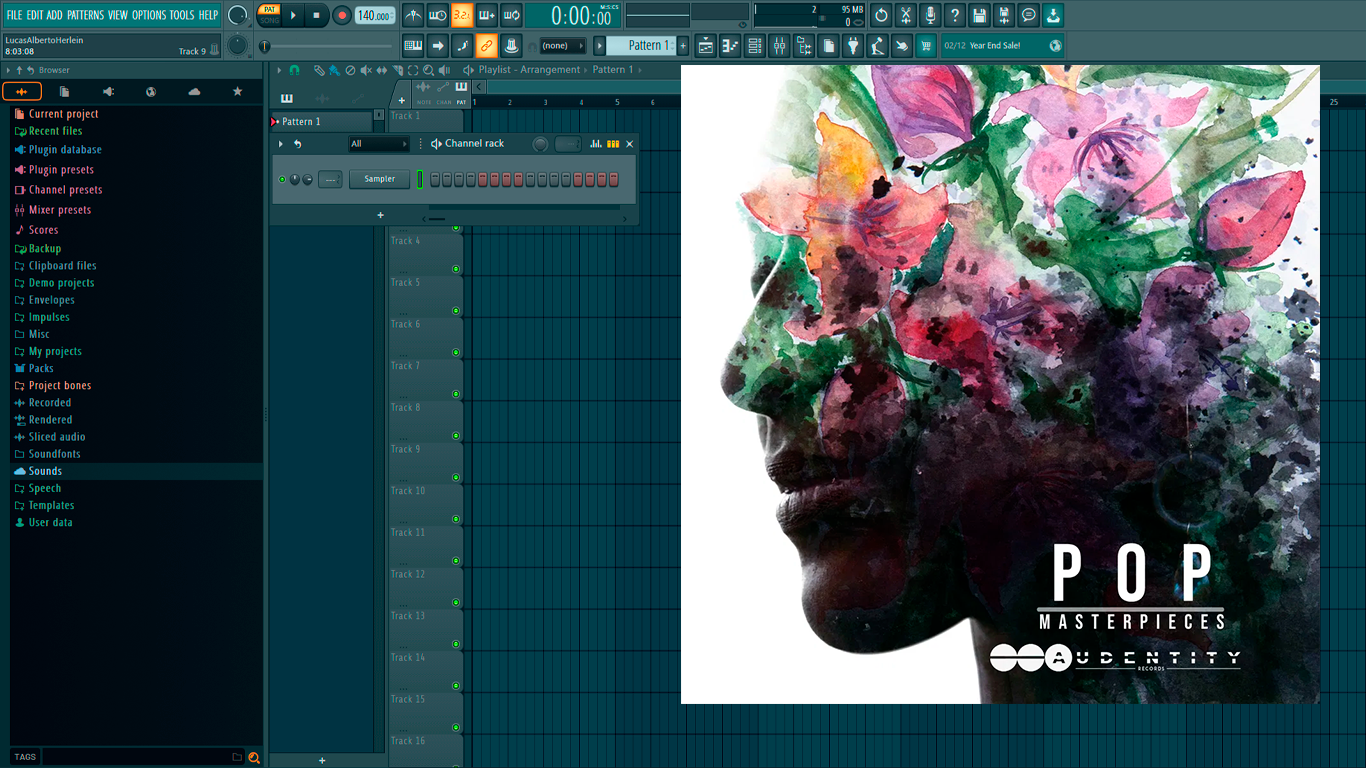Select the playlist zoom magnifier tool
The width and height of the screenshot is (1366, 768).
click(428, 70)
